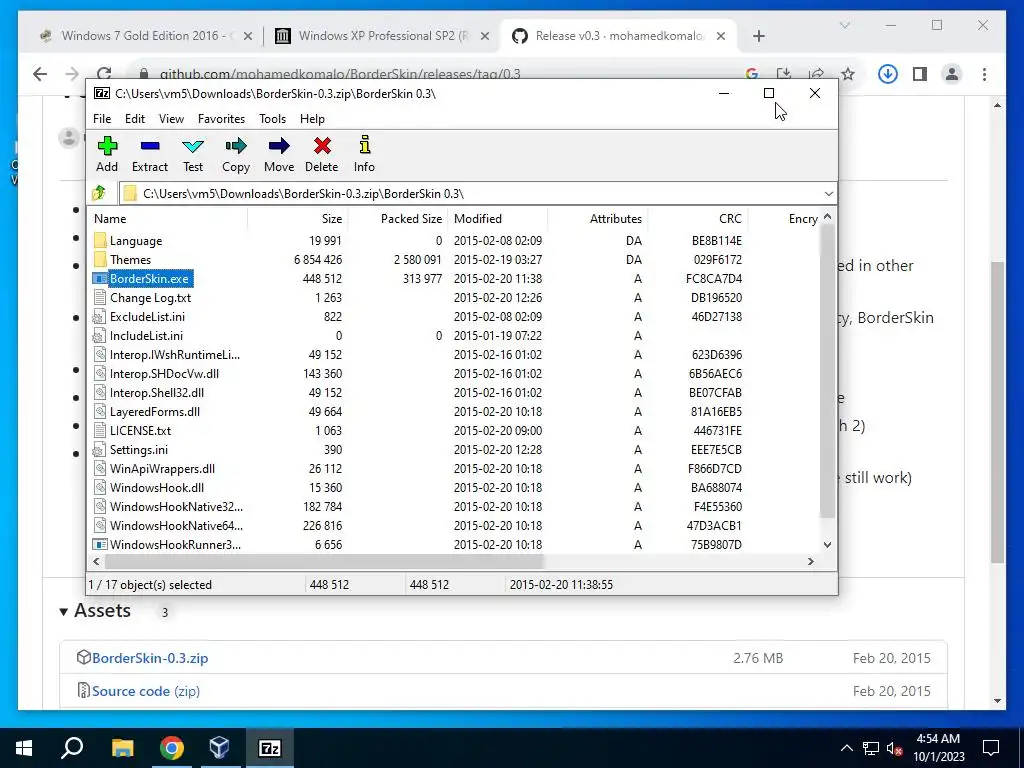Select the Themes folder icon
Image resolution: width=1024 pixels, height=768 pixels.
click(100, 259)
